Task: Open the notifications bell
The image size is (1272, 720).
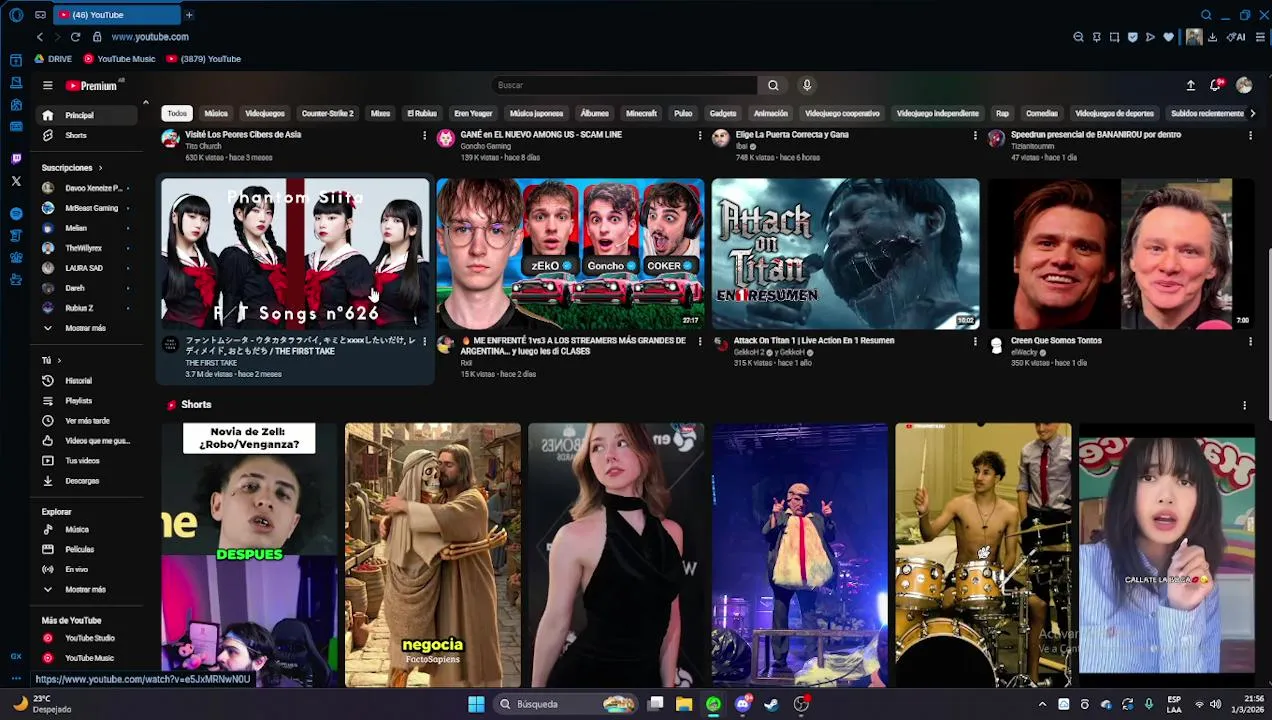Action: 1216,86
